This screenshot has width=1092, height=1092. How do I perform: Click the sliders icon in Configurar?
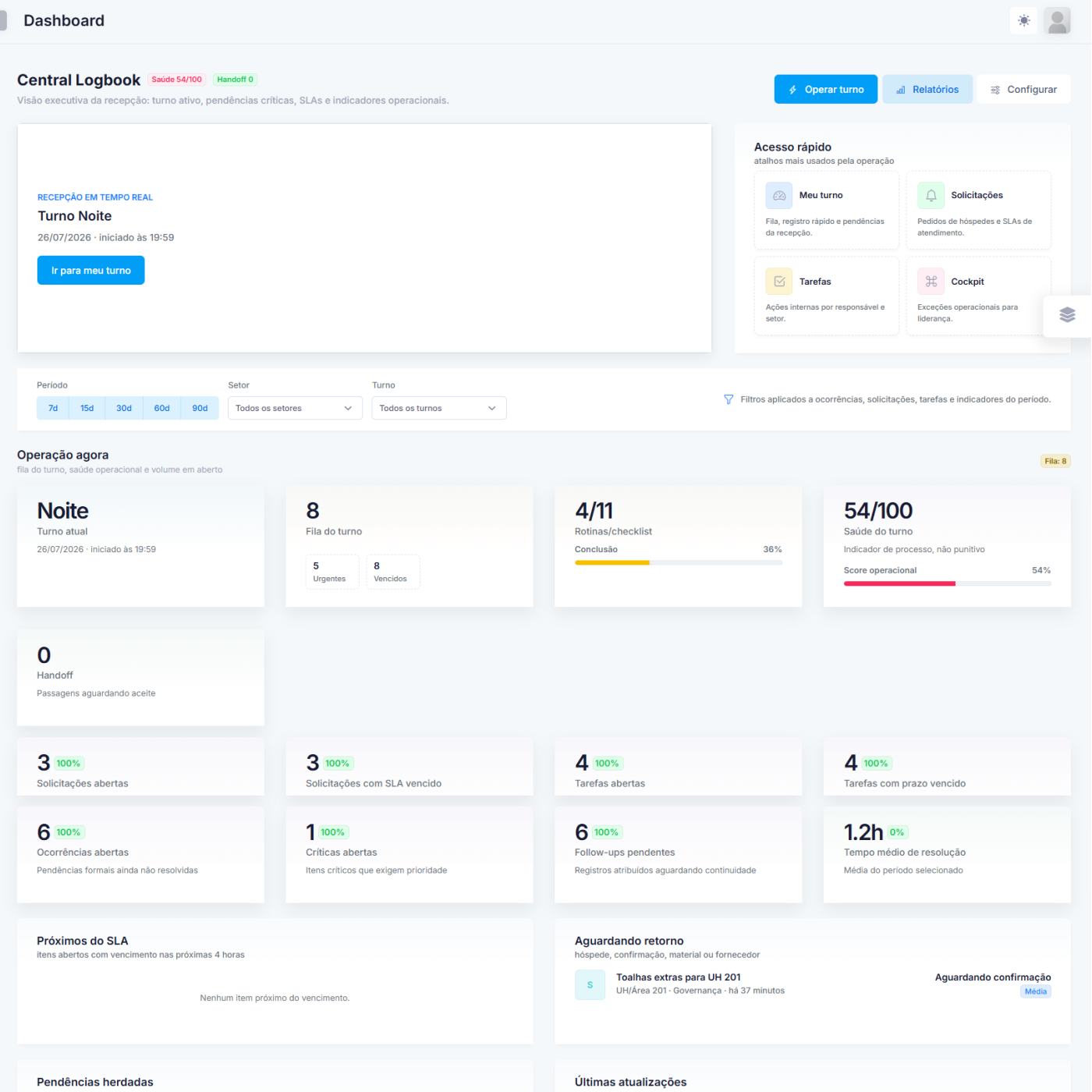tap(995, 90)
